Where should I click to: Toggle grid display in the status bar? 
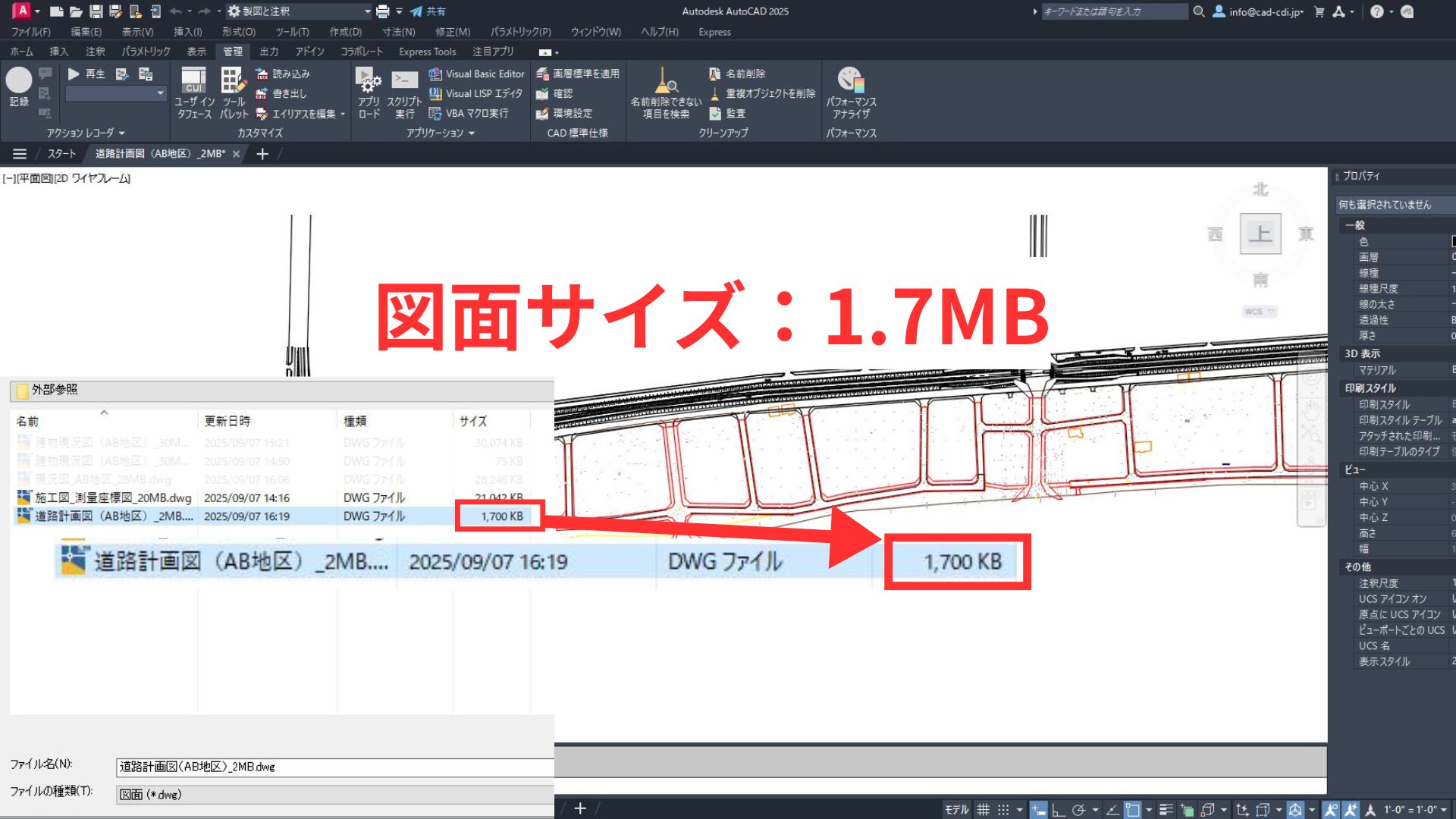[x=983, y=808]
